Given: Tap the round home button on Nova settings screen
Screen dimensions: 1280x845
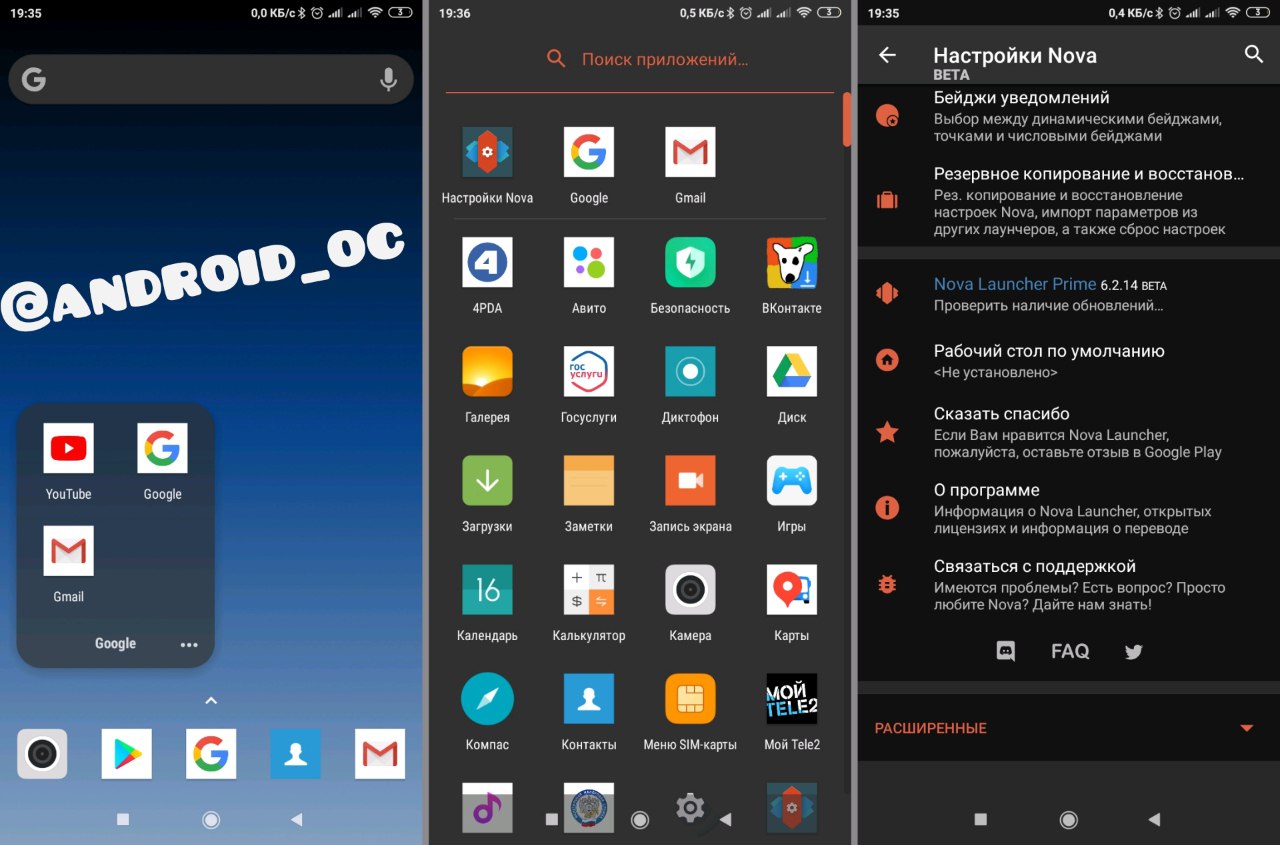Looking at the screenshot, I should coord(1069,819).
